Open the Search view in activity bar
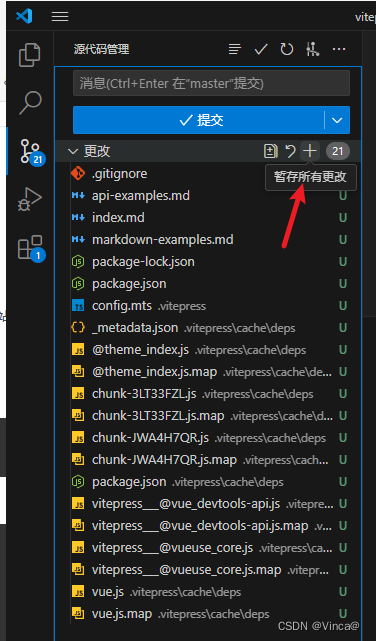Image resolution: width=376 pixels, height=641 pixels. (30, 103)
